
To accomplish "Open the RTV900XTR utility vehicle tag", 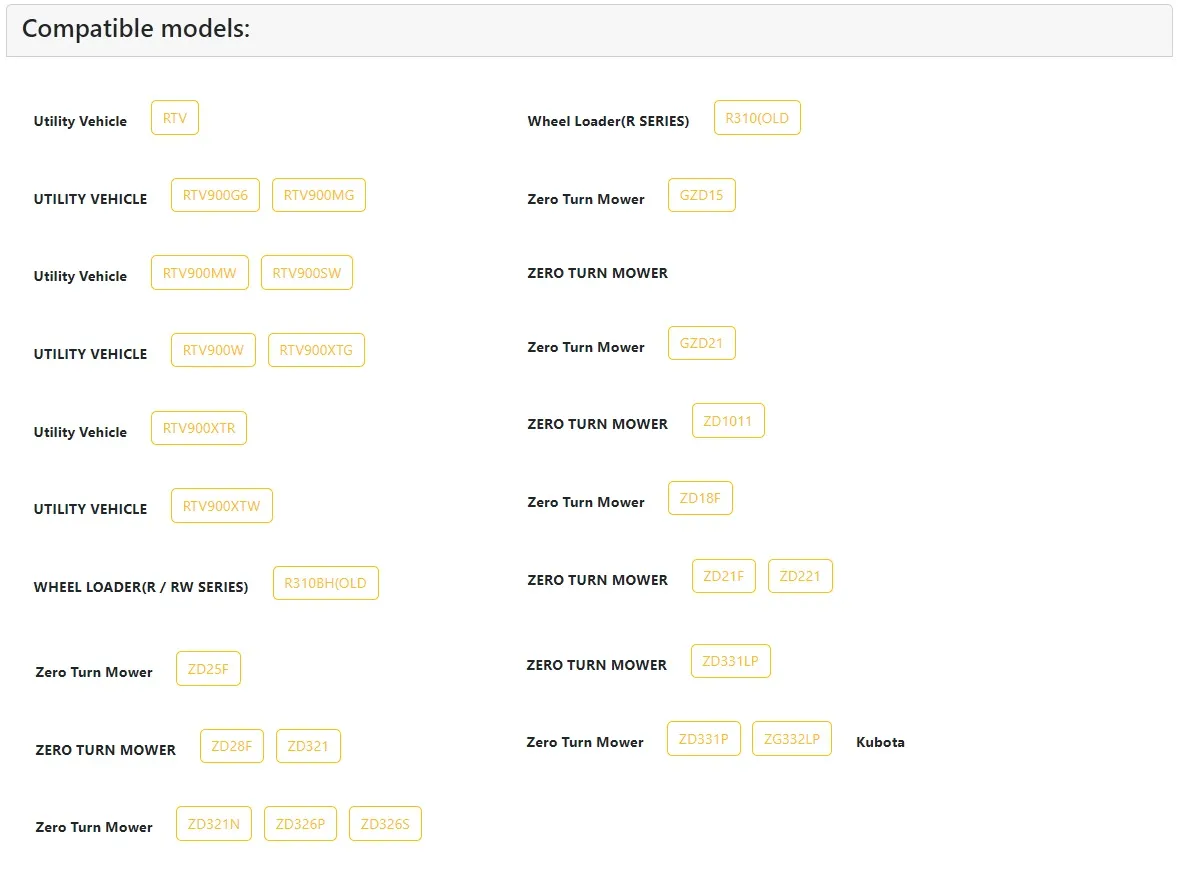I will pyautogui.click(x=199, y=428).
